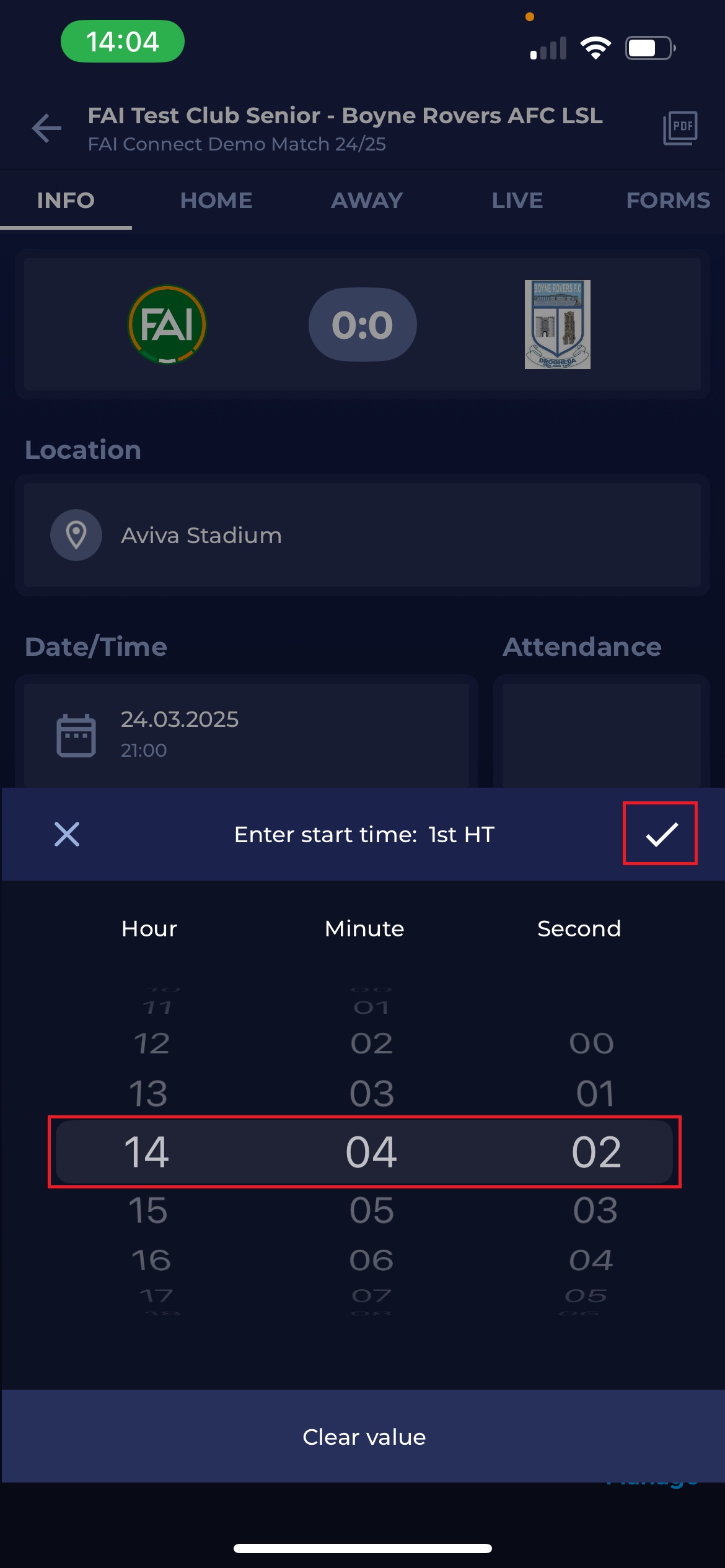Switch to the HOME tab

(216, 201)
